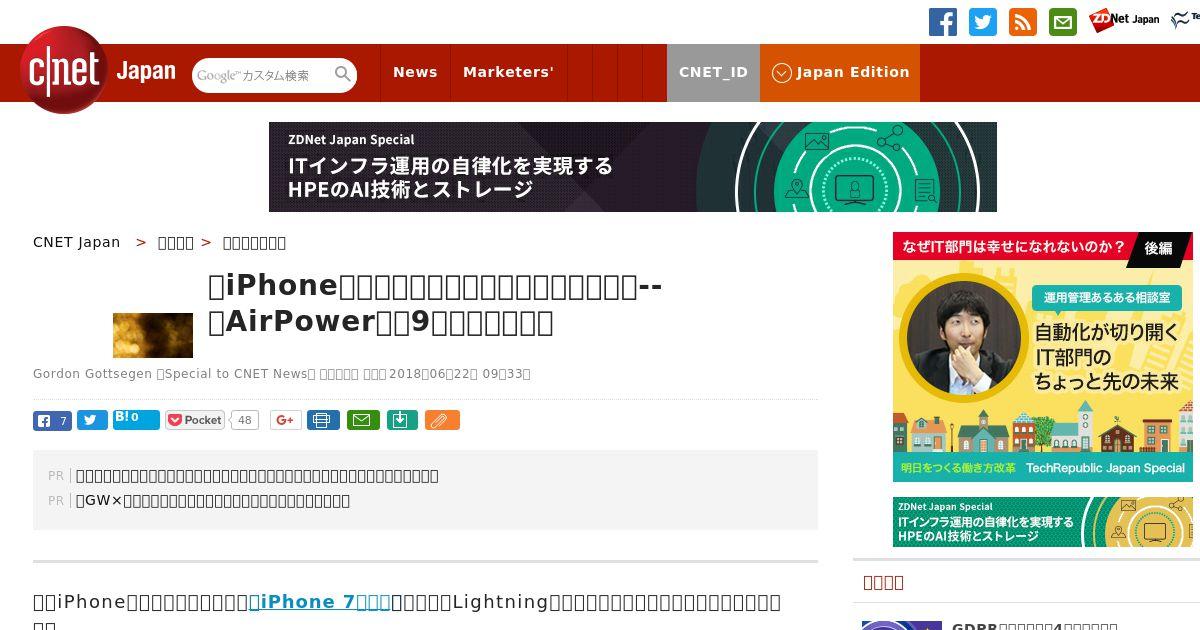Image resolution: width=1200 pixels, height=630 pixels.
Task: Print the article using the printer icon
Action: click(322, 420)
